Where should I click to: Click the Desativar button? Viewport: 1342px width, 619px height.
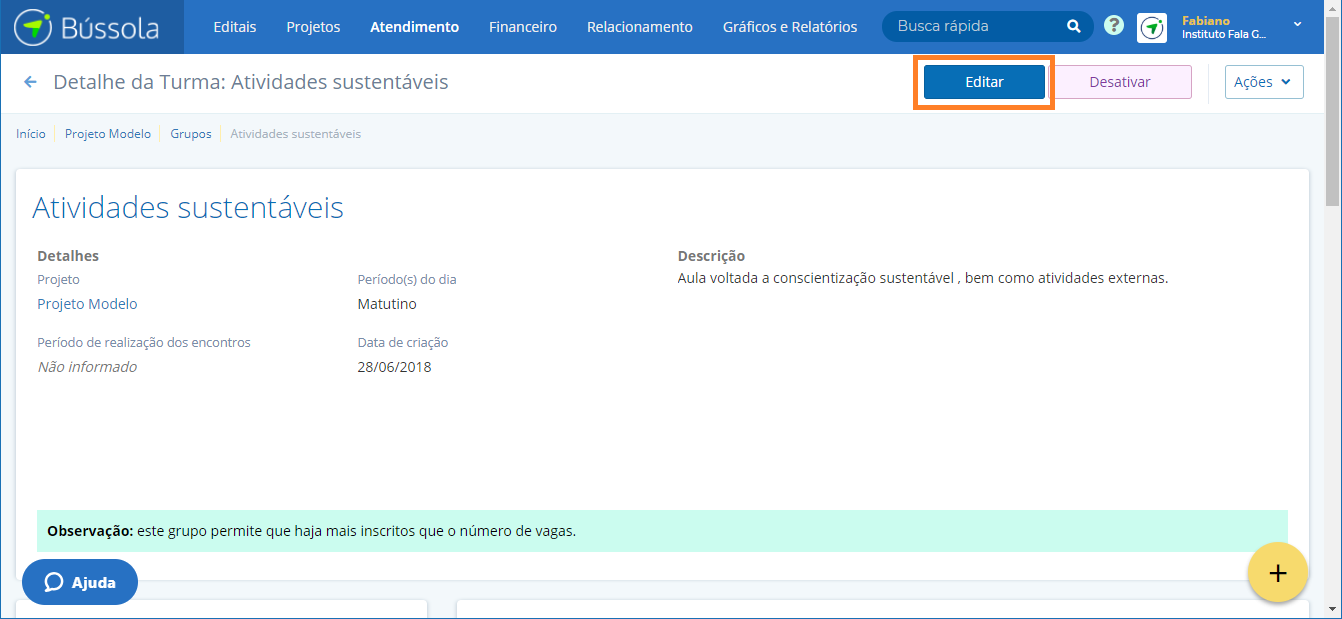click(1119, 82)
